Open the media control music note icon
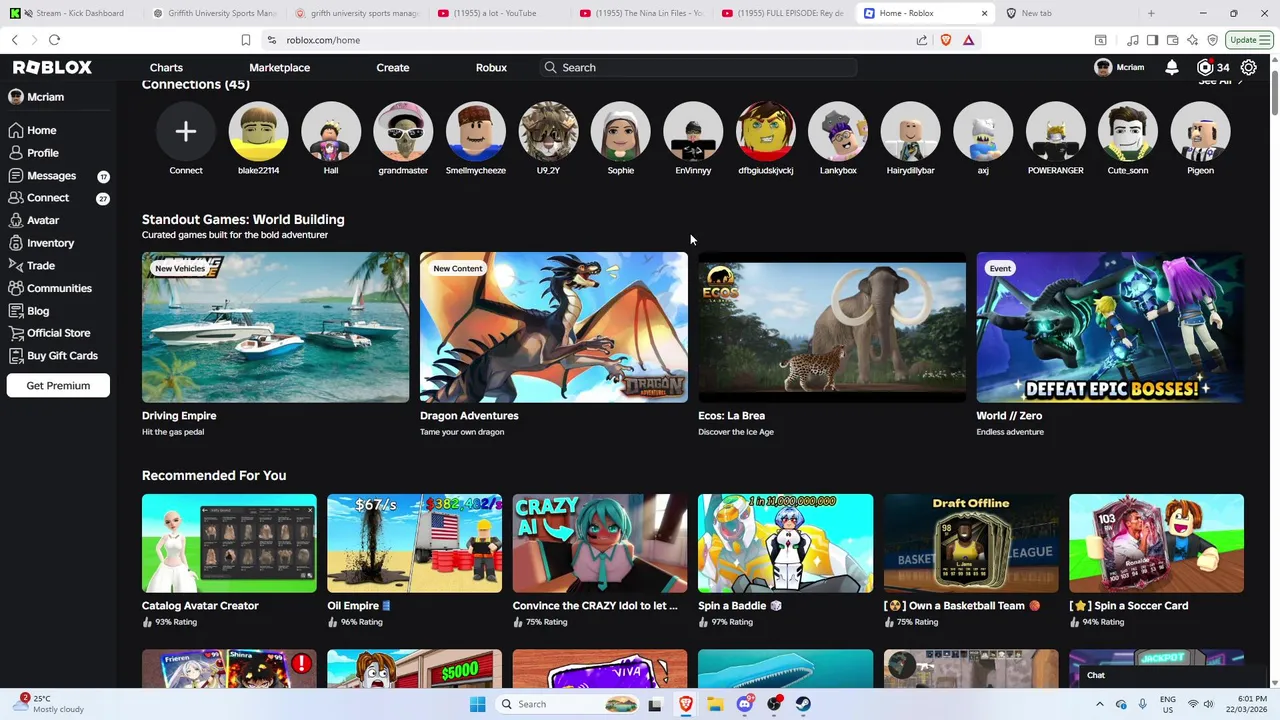This screenshot has height=720, width=1280. 1132,40
